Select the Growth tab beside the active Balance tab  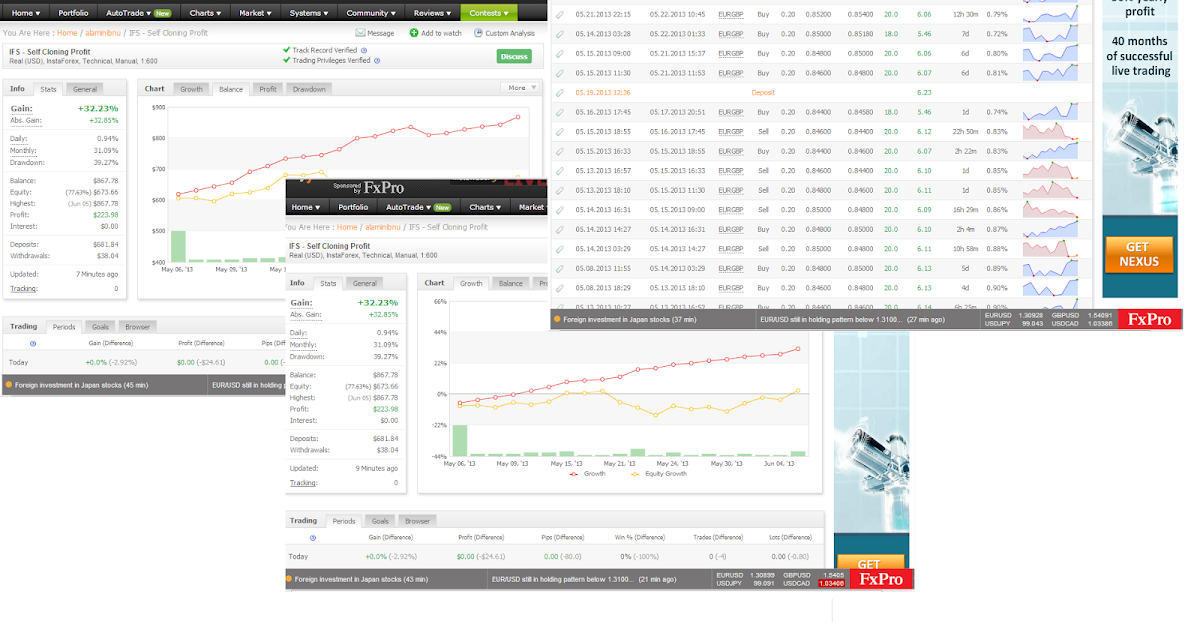tap(191, 89)
